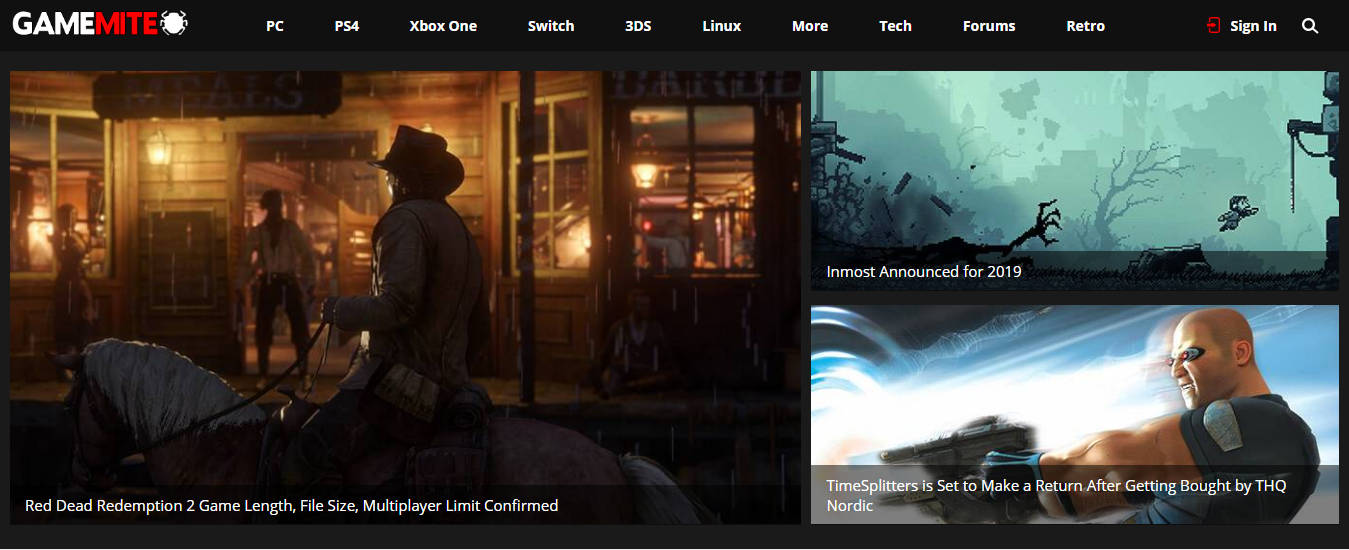Expand the More menu
This screenshot has height=550, width=1349.
click(810, 26)
